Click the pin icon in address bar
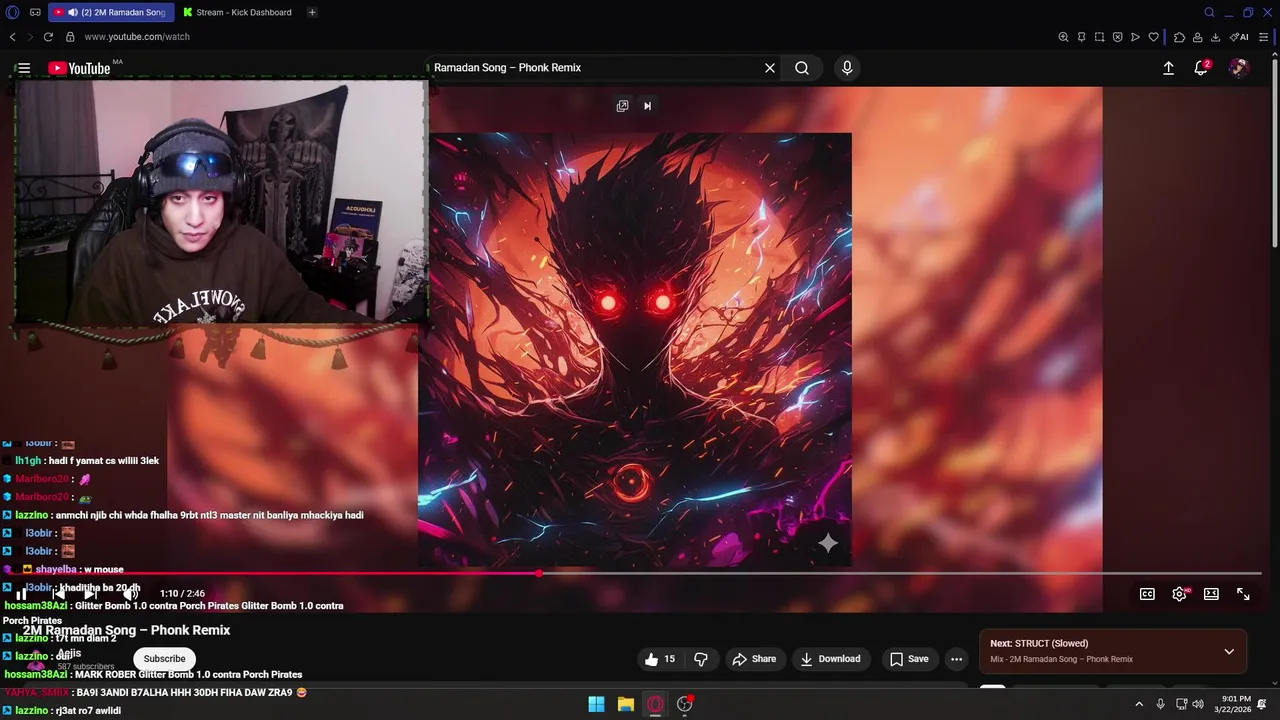The width and height of the screenshot is (1280, 720). [x=1081, y=37]
